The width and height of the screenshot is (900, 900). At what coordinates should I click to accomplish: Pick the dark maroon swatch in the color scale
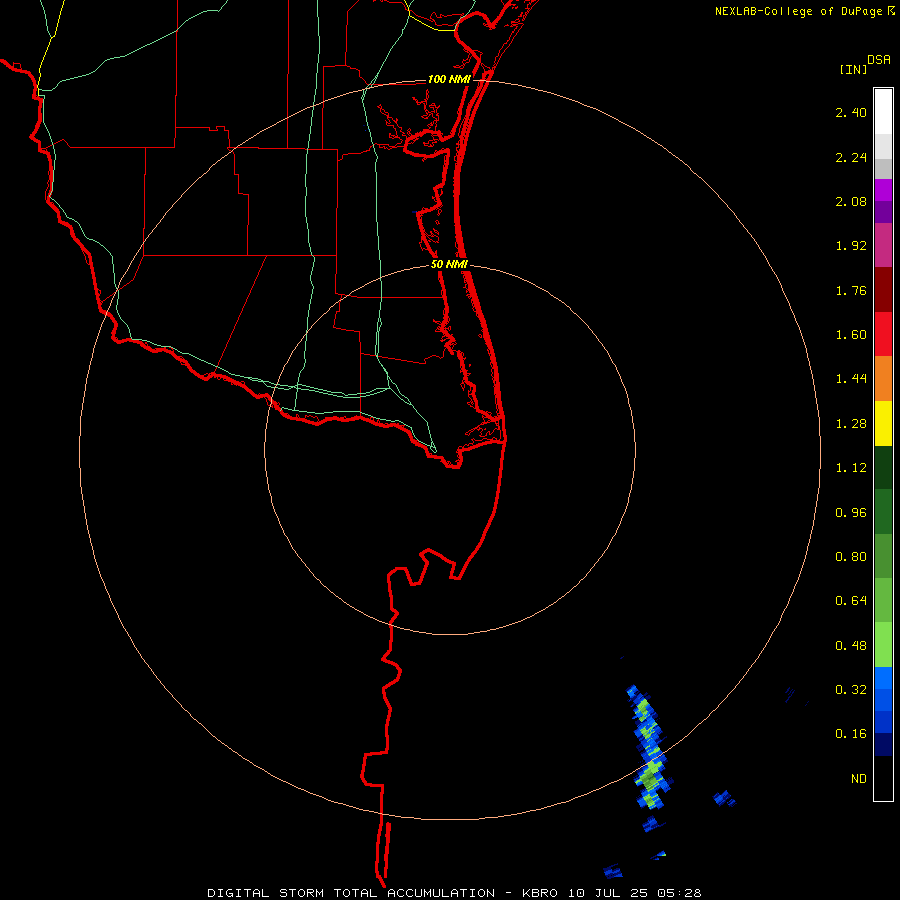click(883, 290)
